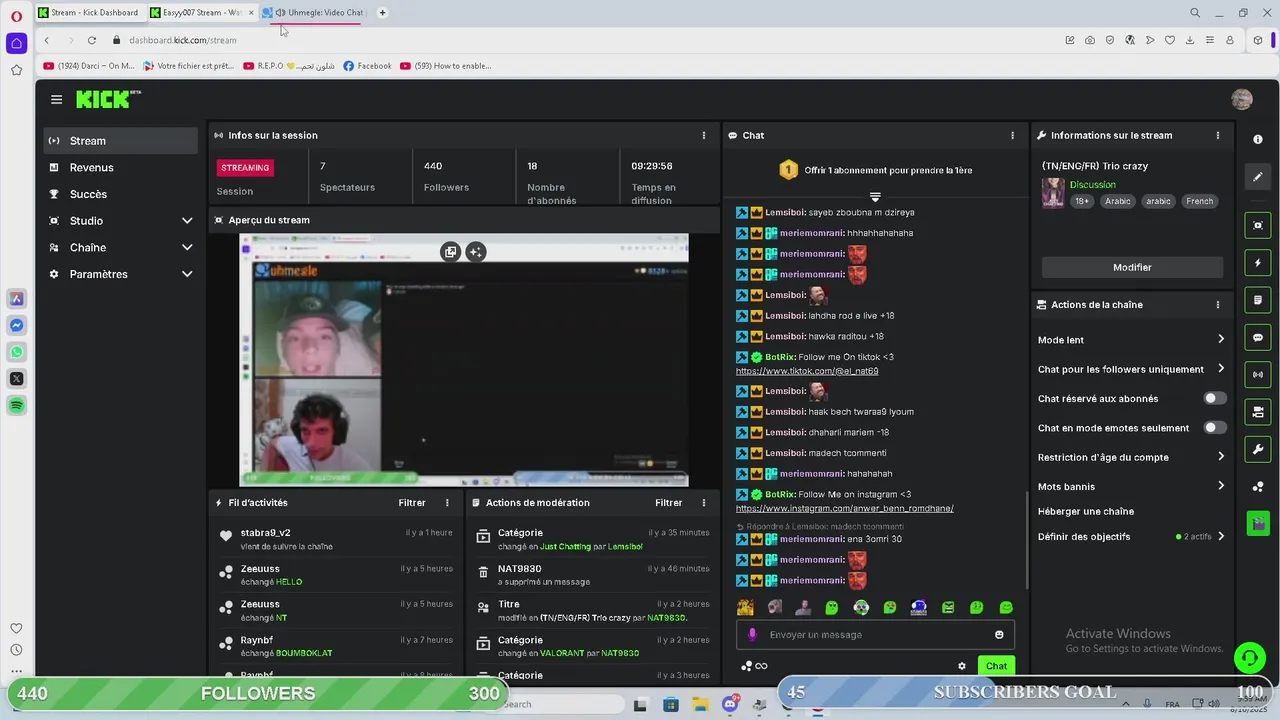
Task: Click the Modifier button
Action: coord(1132,267)
